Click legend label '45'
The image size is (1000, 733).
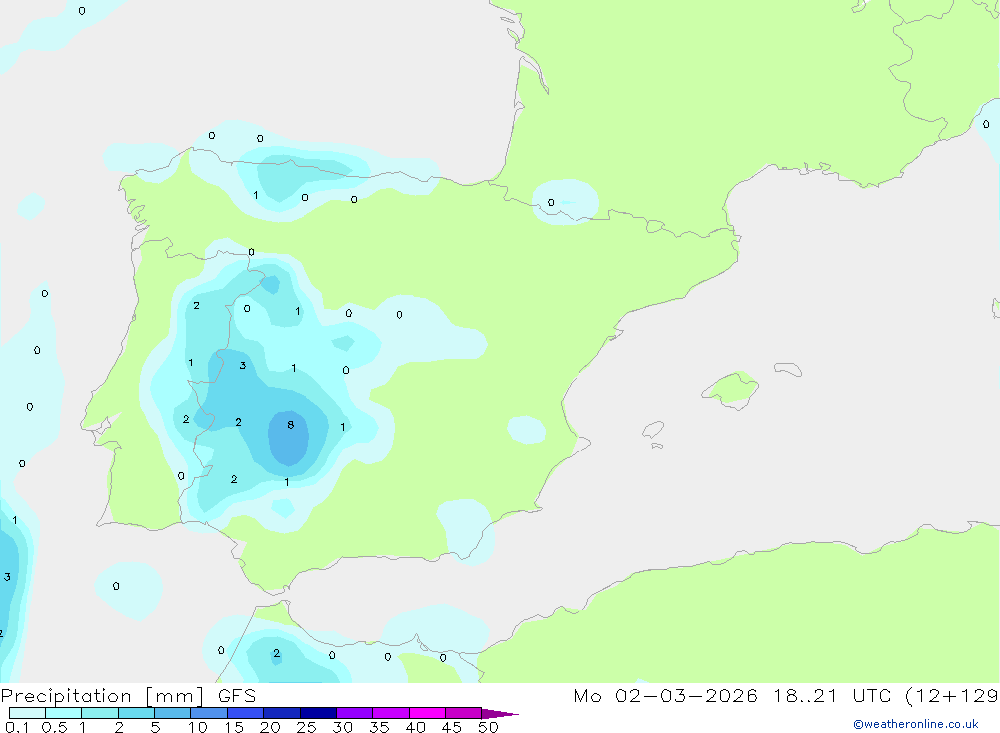(x=452, y=727)
